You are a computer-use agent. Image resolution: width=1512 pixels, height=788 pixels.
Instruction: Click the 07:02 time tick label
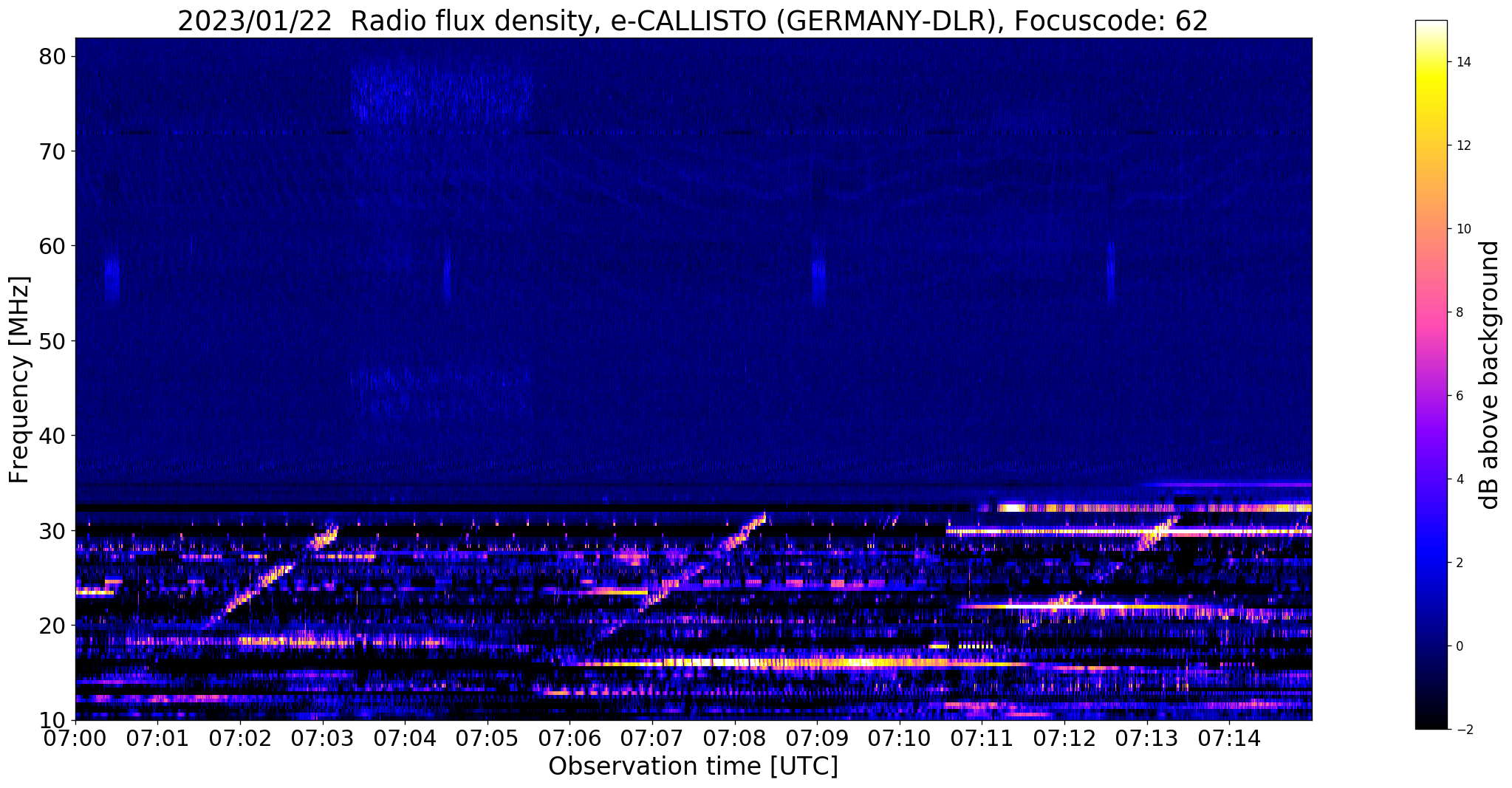click(240, 737)
